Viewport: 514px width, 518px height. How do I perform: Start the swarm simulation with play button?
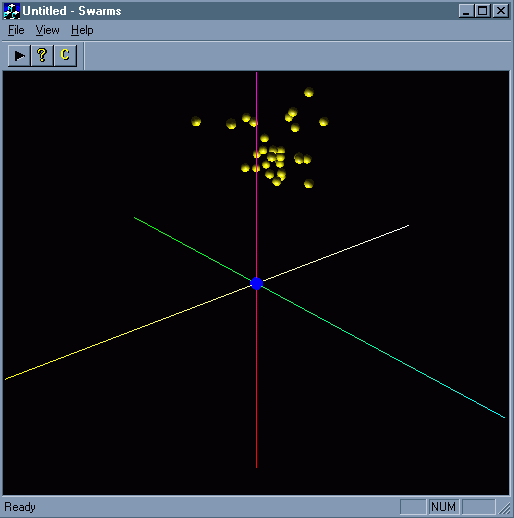point(19,55)
